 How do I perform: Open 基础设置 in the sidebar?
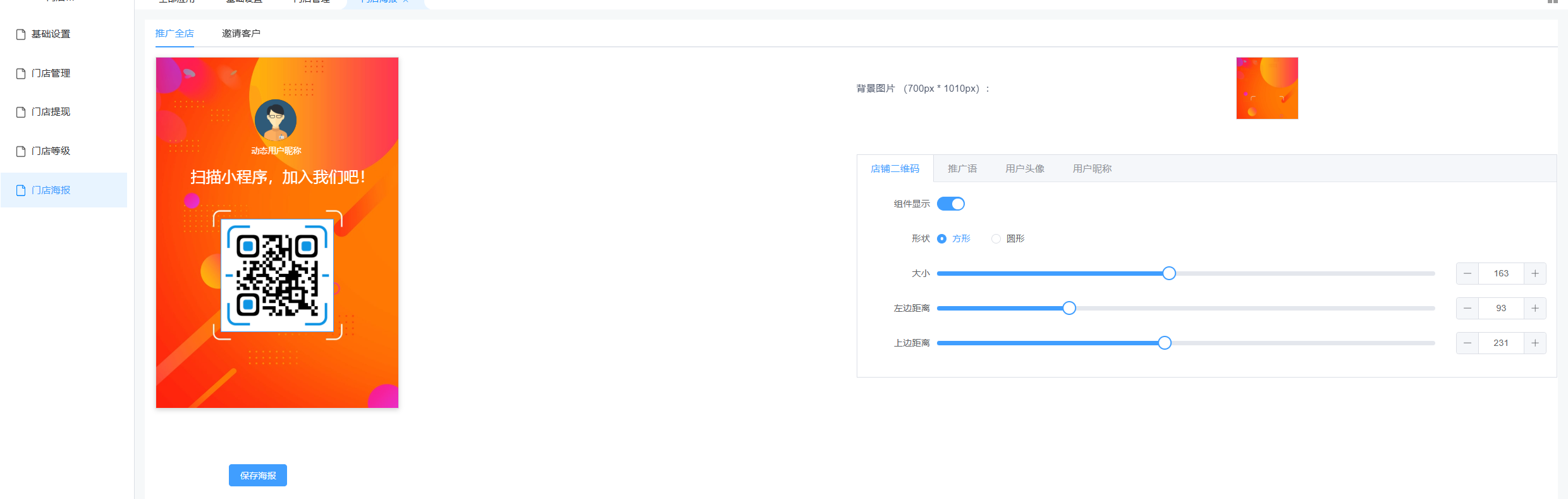click(64, 34)
